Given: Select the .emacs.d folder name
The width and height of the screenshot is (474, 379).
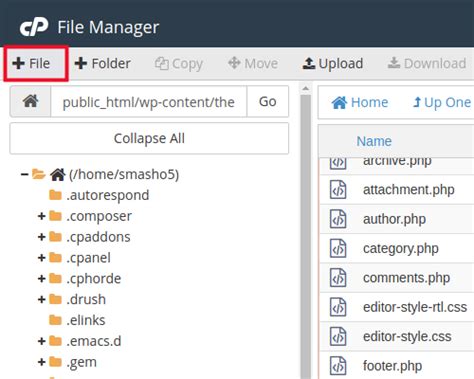Looking at the screenshot, I should click(x=94, y=341).
